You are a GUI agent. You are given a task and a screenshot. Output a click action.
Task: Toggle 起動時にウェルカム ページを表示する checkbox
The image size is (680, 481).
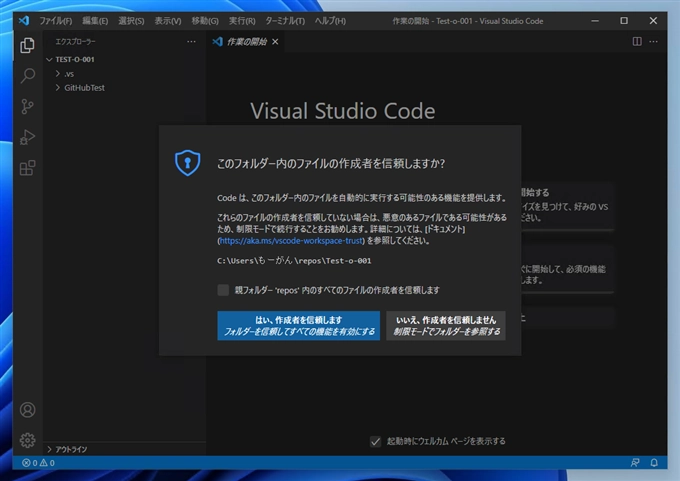pyautogui.click(x=375, y=442)
